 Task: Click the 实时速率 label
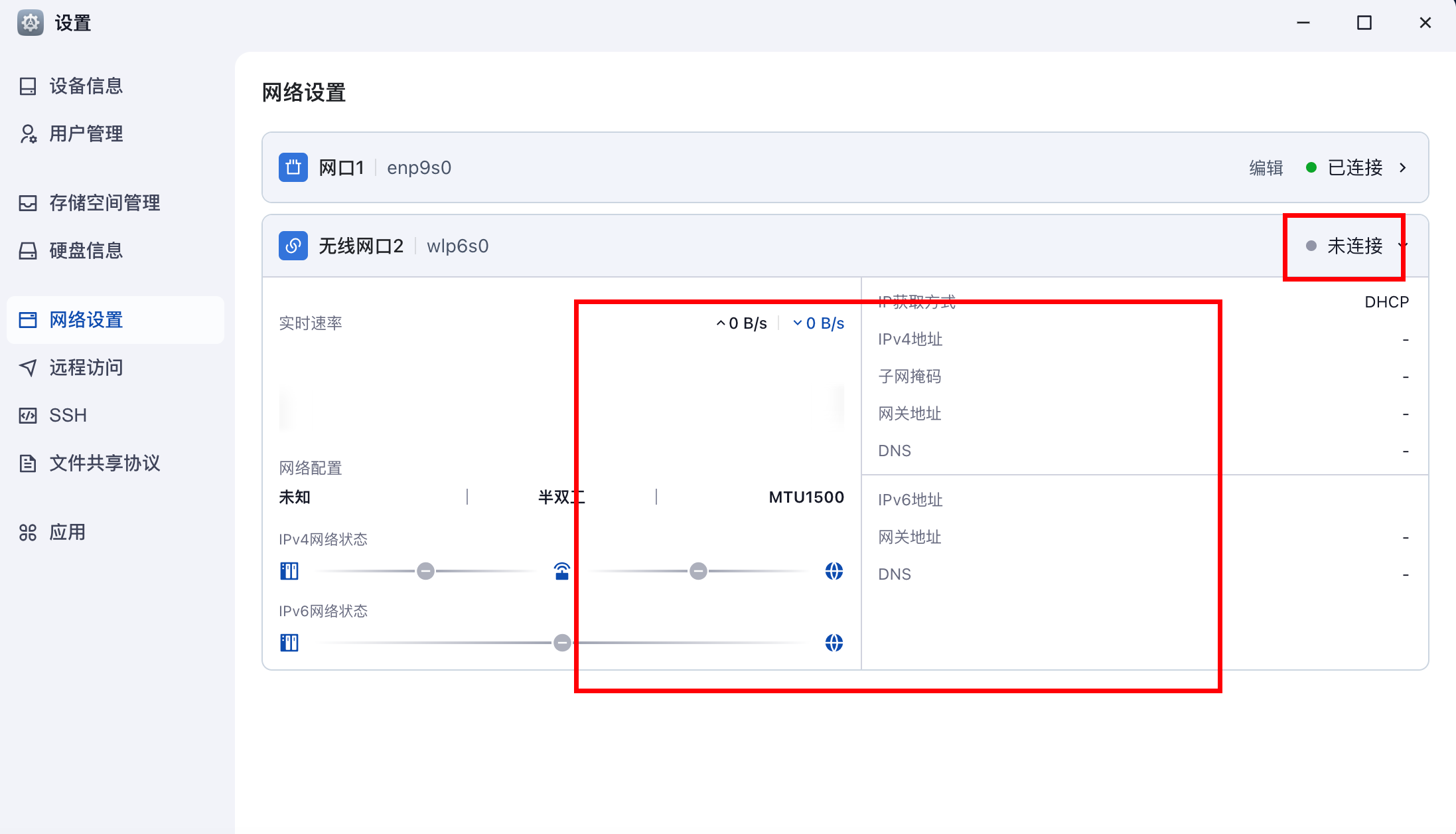pyautogui.click(x=311, y=323)
